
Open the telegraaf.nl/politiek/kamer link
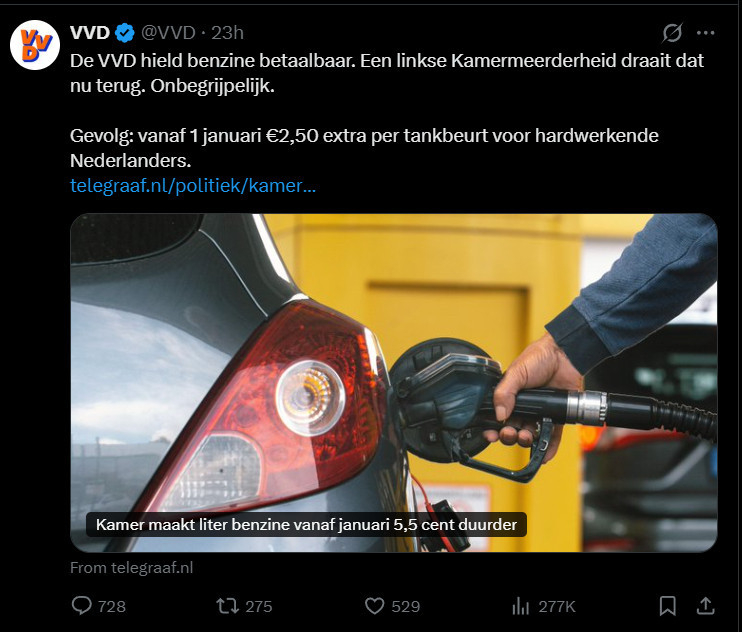(193, 185)
